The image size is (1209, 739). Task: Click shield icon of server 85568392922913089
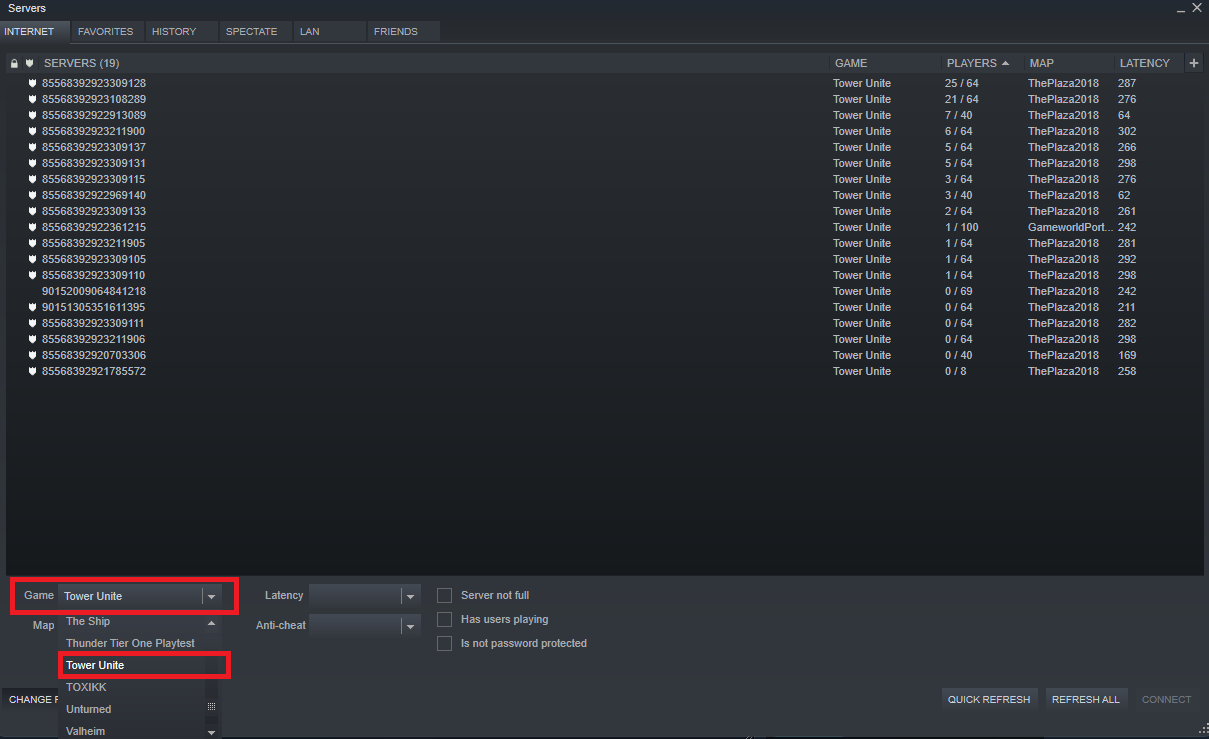coord(32,115)
